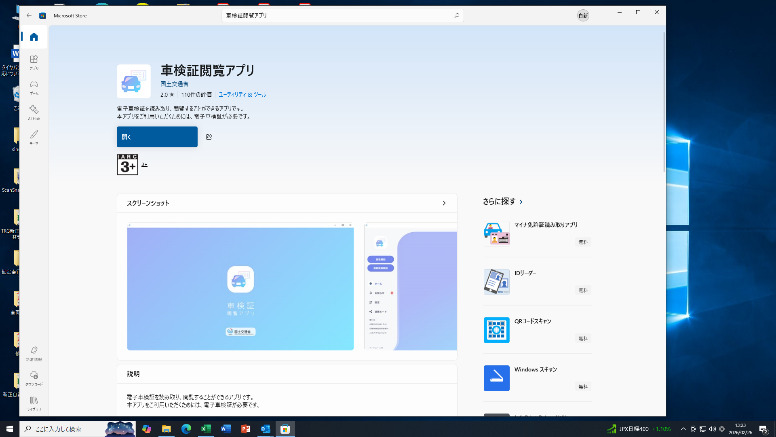Expand the スクリーンショット section chevron
This screenshot has height=437, width=776.
444,203
